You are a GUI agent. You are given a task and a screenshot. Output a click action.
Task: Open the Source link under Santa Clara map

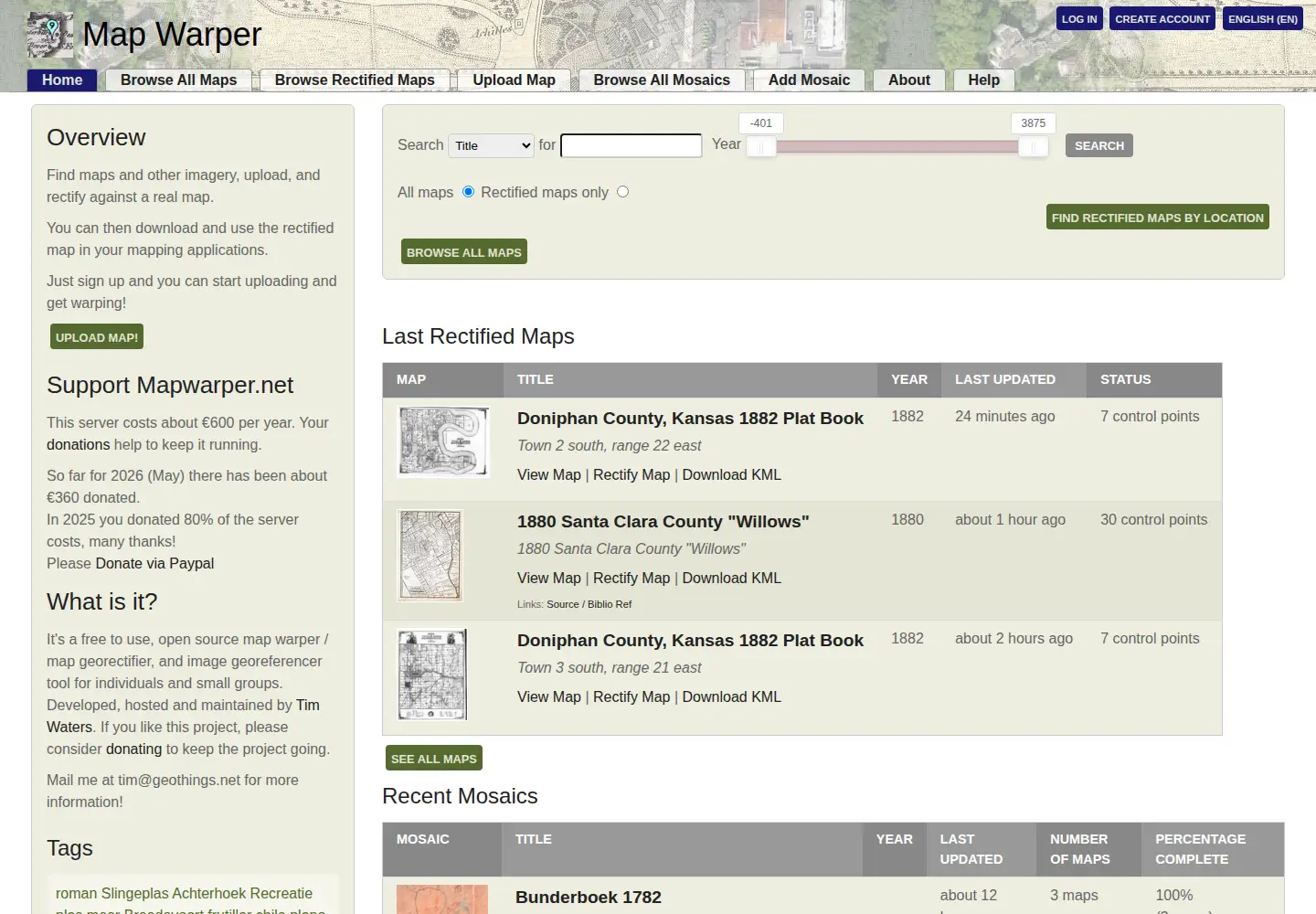(563, 604)
